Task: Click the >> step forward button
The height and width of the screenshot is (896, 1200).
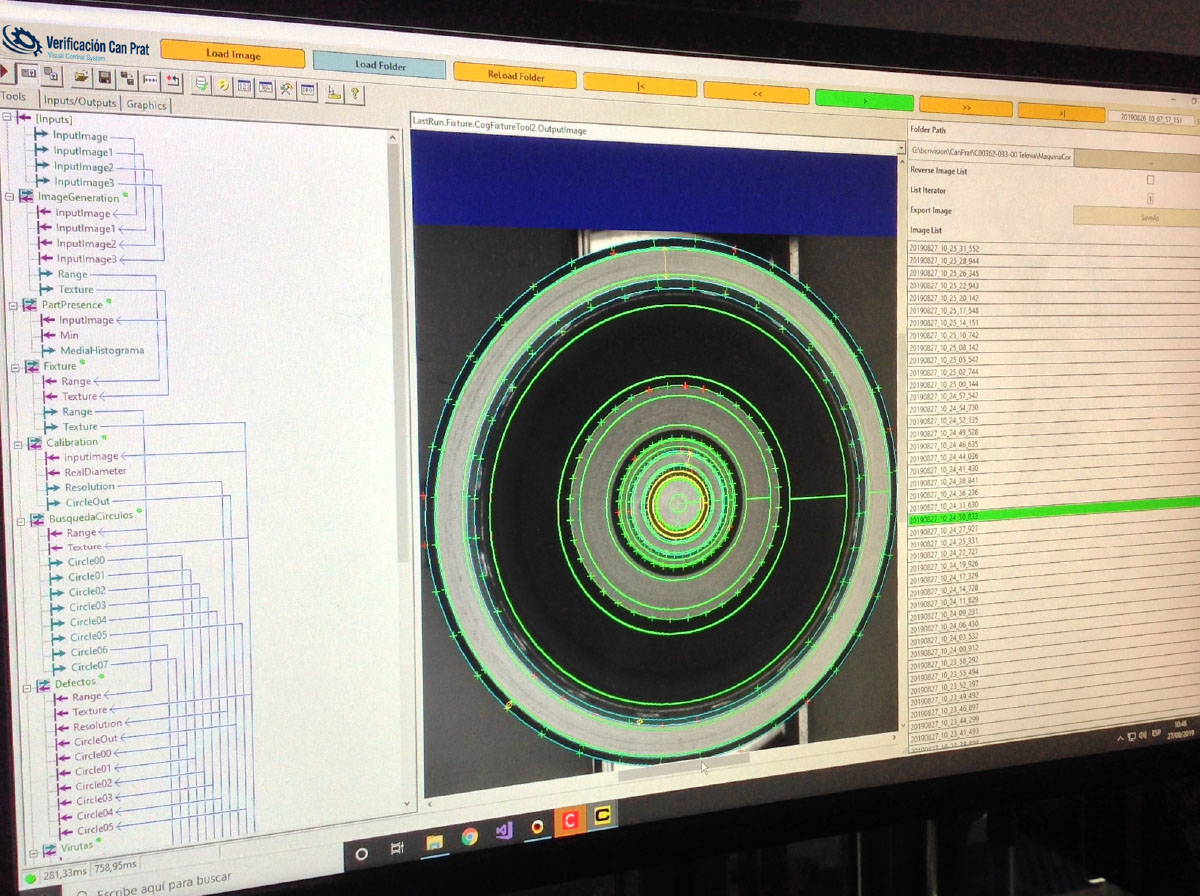Action: tap(965, 106)
